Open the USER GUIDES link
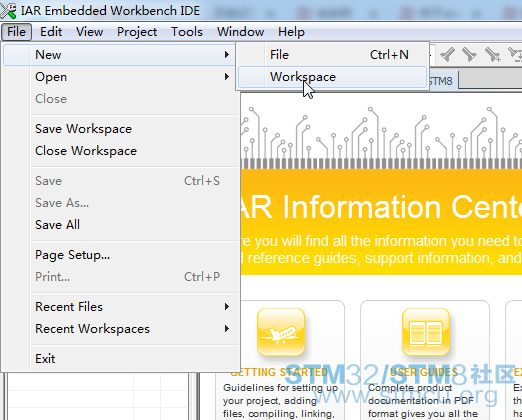Image resolution: width=522 pixels, height=420 pixels. [x=424, y=372]
